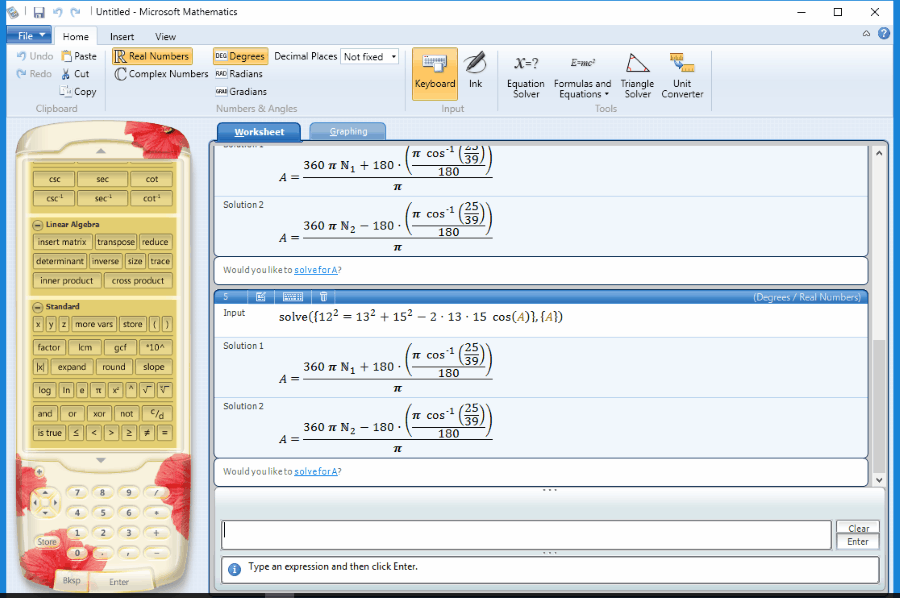900x598 pixels.
Task: Select the Worksheet tab
Action: click(259, 131)
